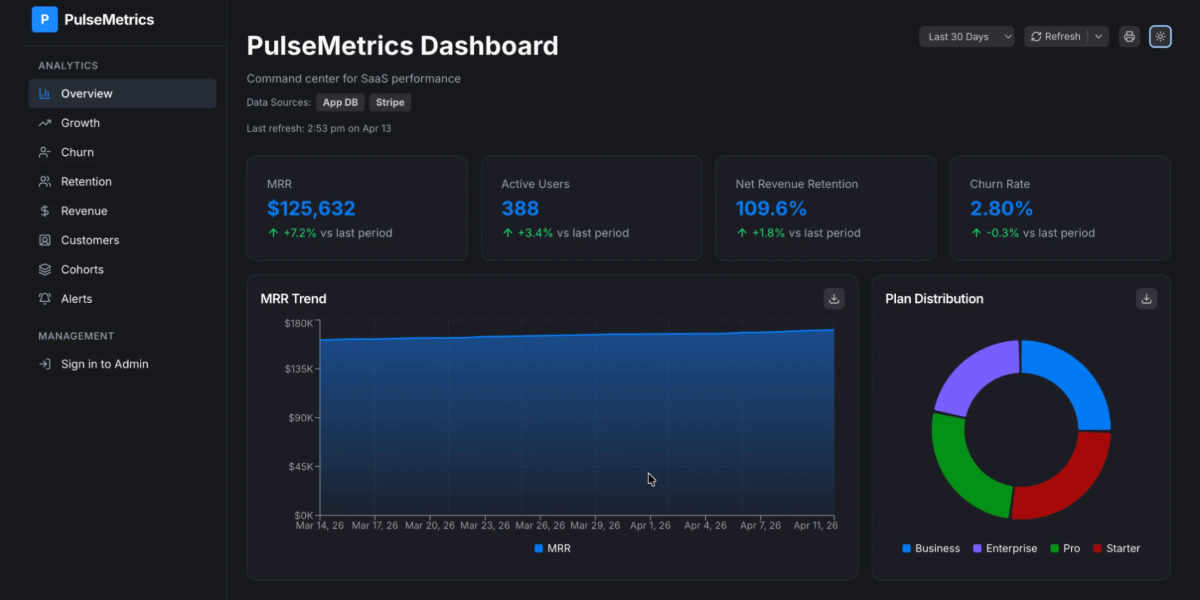The image size is (1200, 600).
Task: Click the 388 Active Users value
Action: tap(520, 209)
